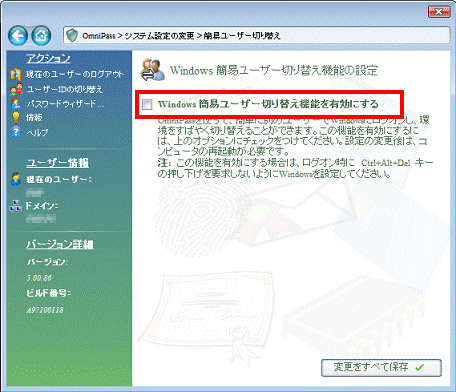The width and height of the screenshot is (456, 392).
Task: Open the 情報 link
Action: 34,117
